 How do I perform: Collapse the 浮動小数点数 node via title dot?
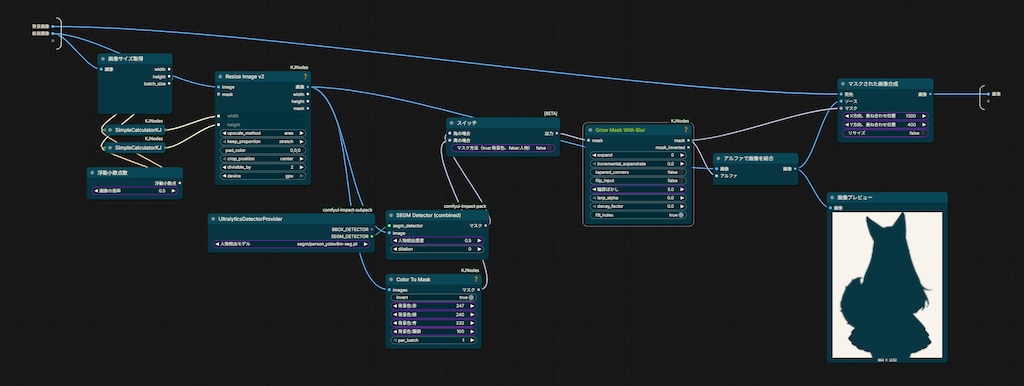pyautogui.click(x=93, y=172)
